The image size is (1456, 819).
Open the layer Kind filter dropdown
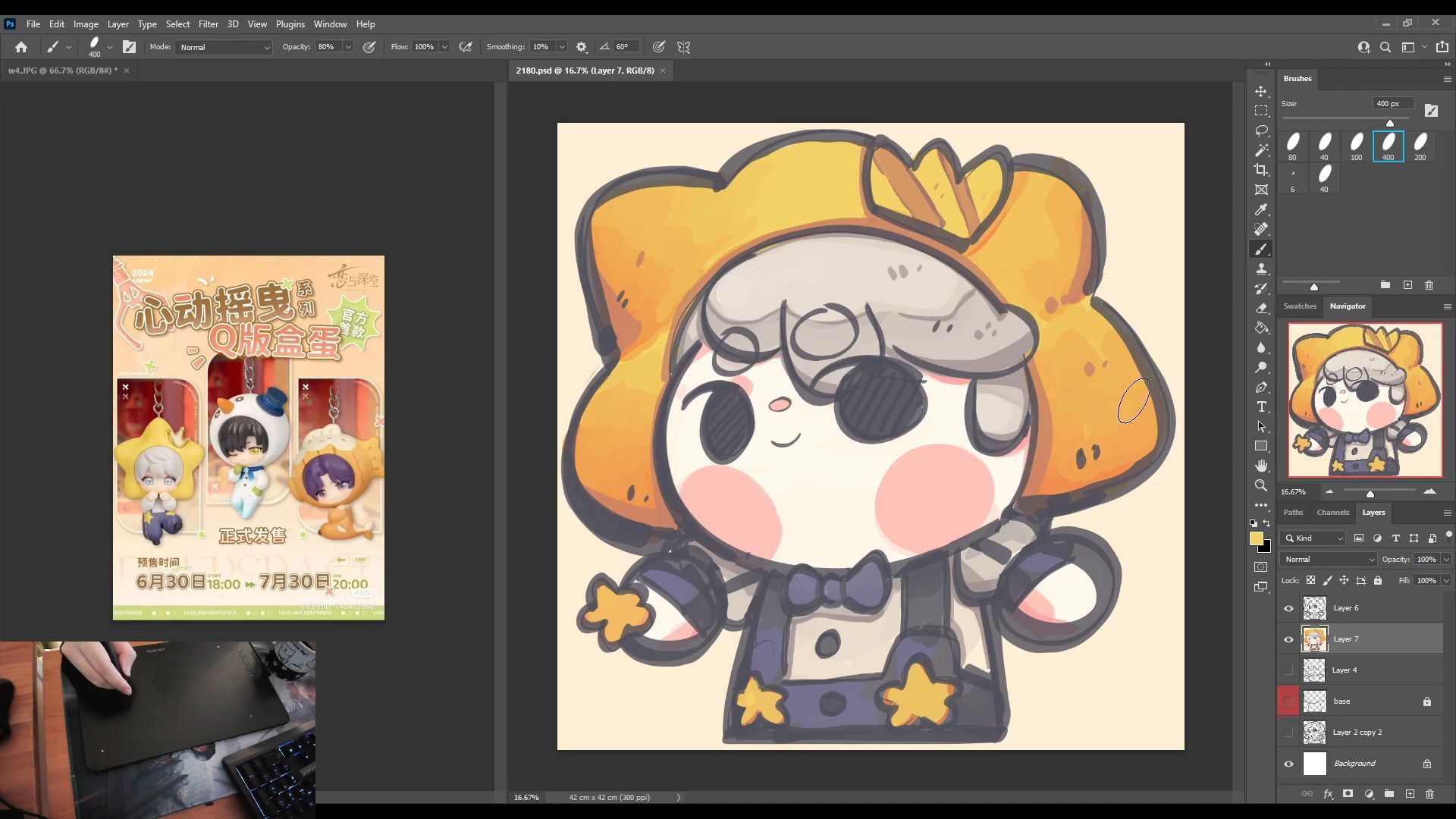pyautogui.click(x=1313, y=538)
